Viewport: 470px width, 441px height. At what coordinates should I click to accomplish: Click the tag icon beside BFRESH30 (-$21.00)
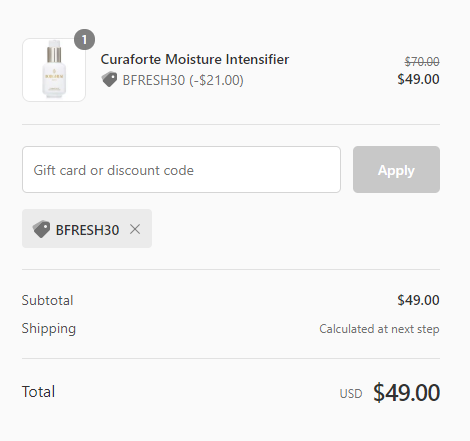tap(109, 79)
